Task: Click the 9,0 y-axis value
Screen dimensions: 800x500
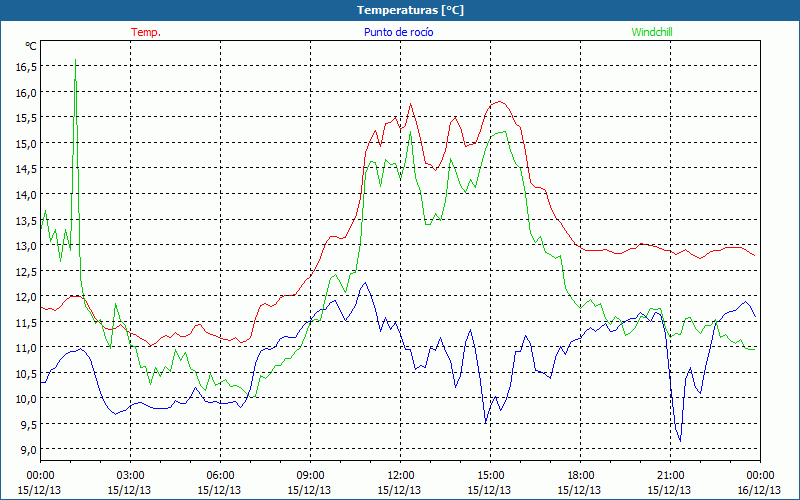Action: [28, 449]
